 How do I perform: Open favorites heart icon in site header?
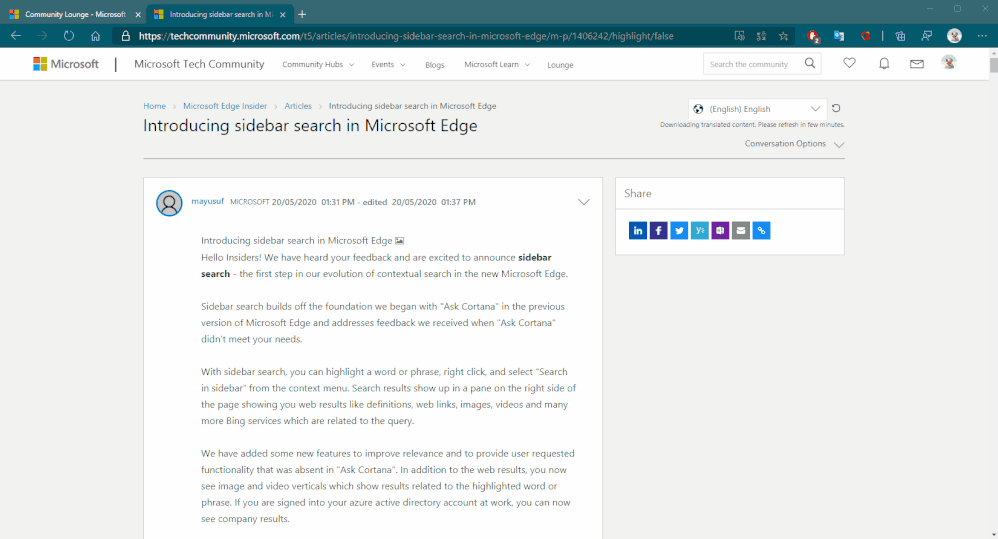[849, 63]
